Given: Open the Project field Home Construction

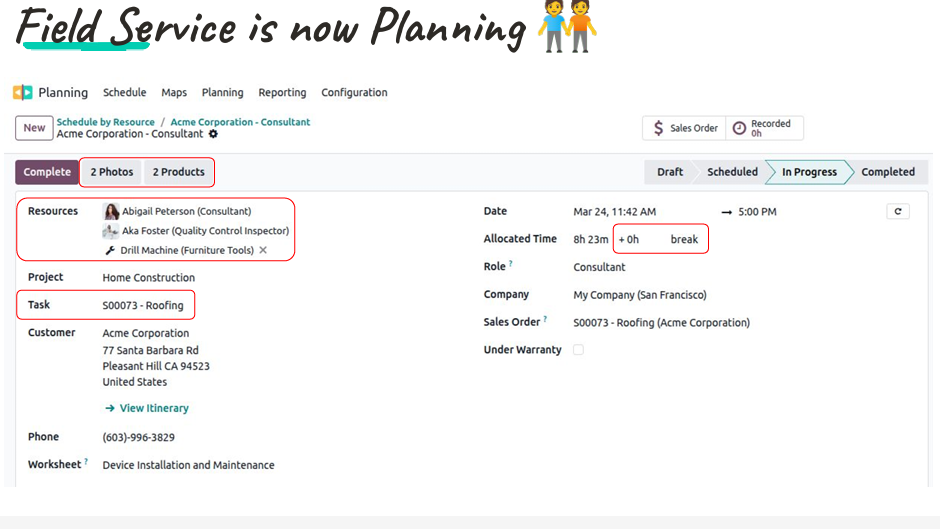Looking at the screenshot, I should (x=149, y=278).
